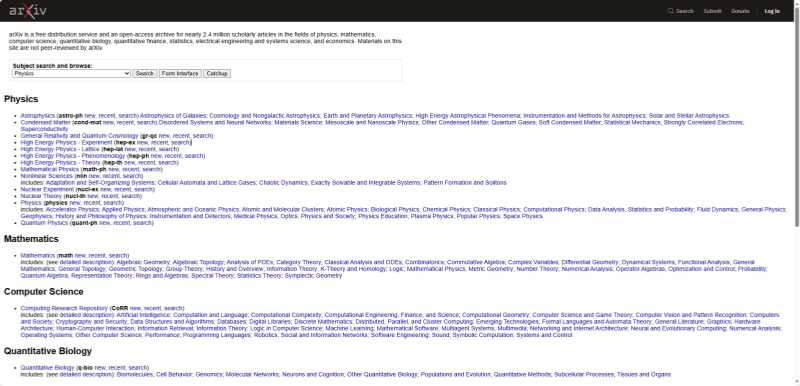This screenshot has height=386, width=800.
Task: Open High Energy Physics - Lattice link
Action: point(60,149)
